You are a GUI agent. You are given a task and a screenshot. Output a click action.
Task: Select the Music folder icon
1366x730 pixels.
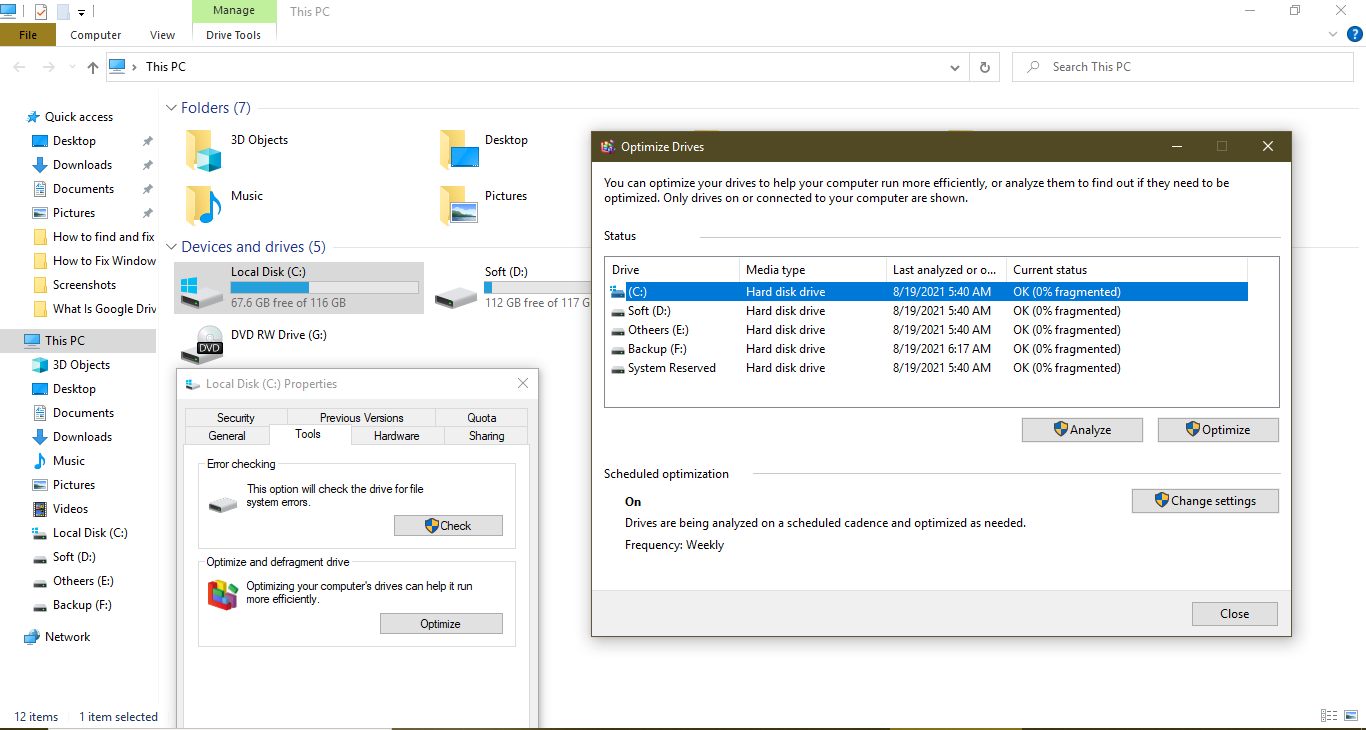[x=203, y=206]
